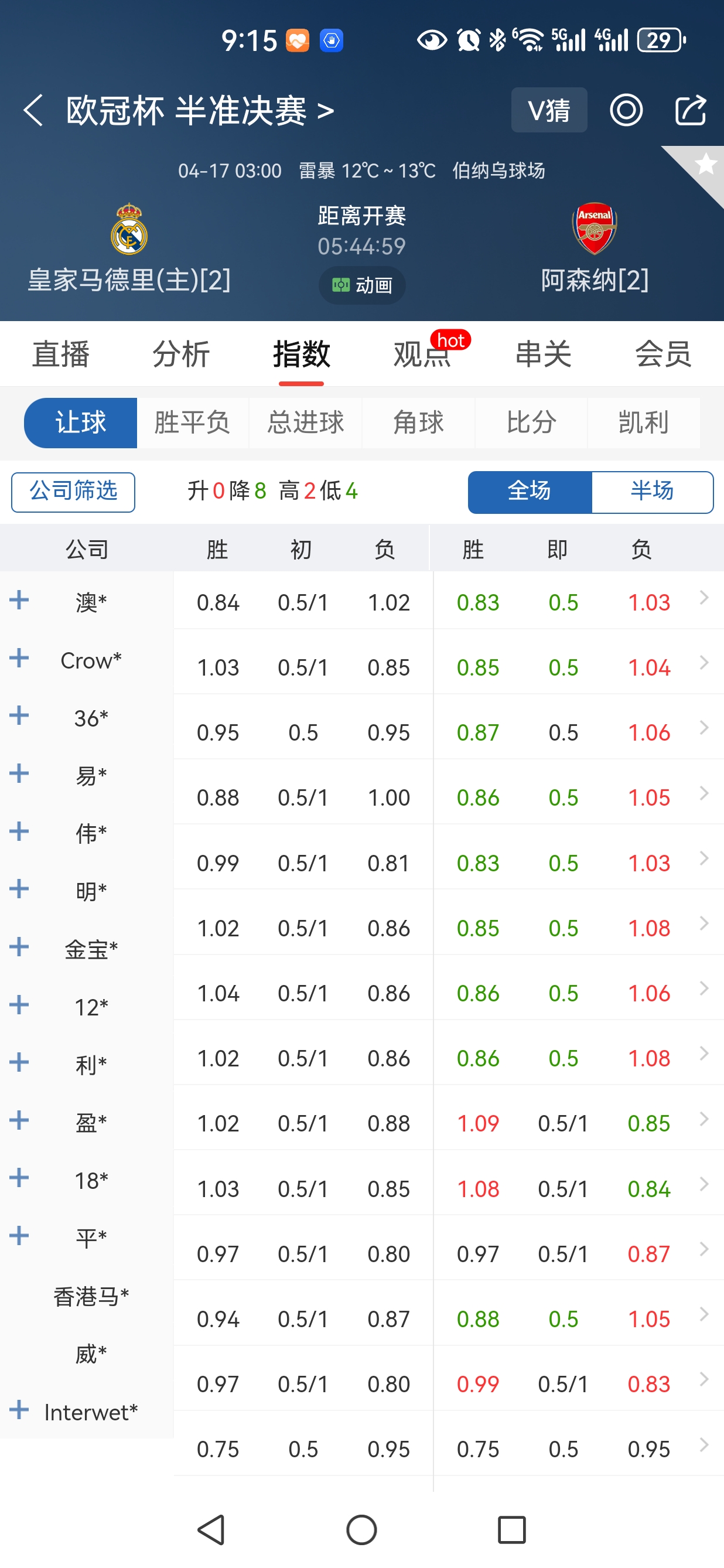
Task: Expand the 伟* company plus icon
Action: tap(19, 831)
